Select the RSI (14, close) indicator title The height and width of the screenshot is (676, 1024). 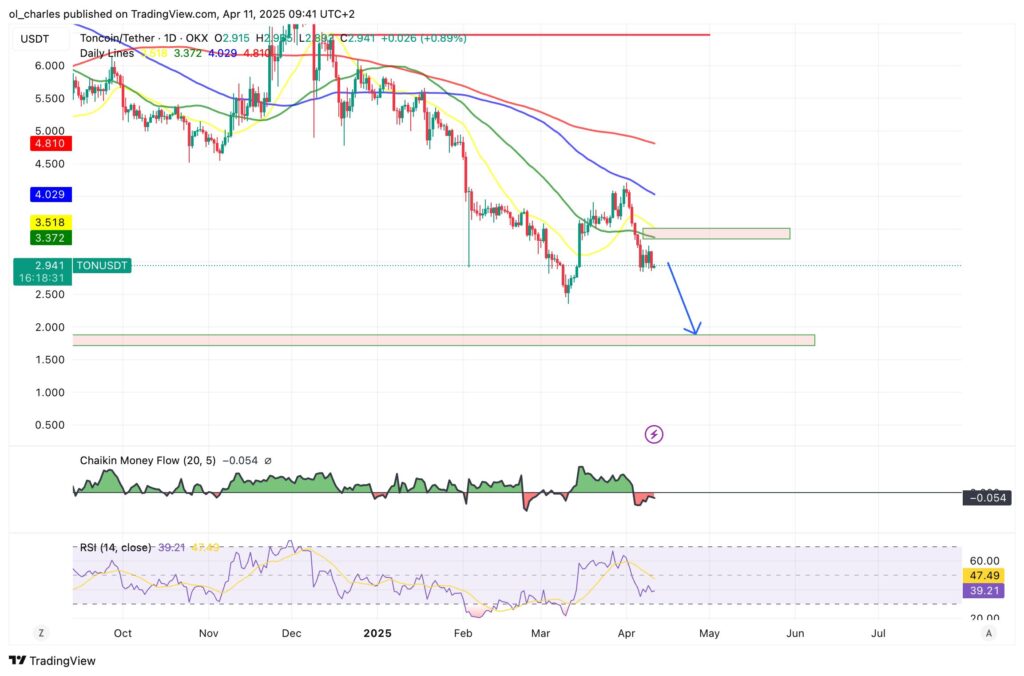116,547
